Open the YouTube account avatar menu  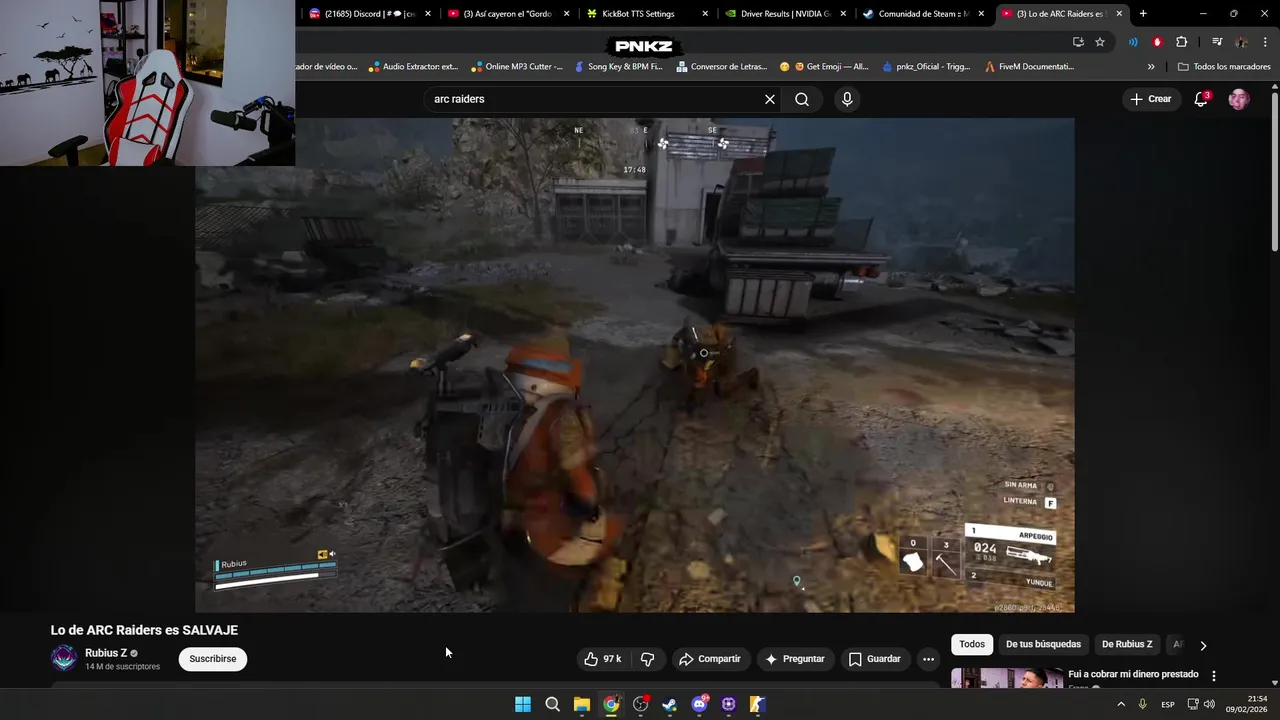1239,99
